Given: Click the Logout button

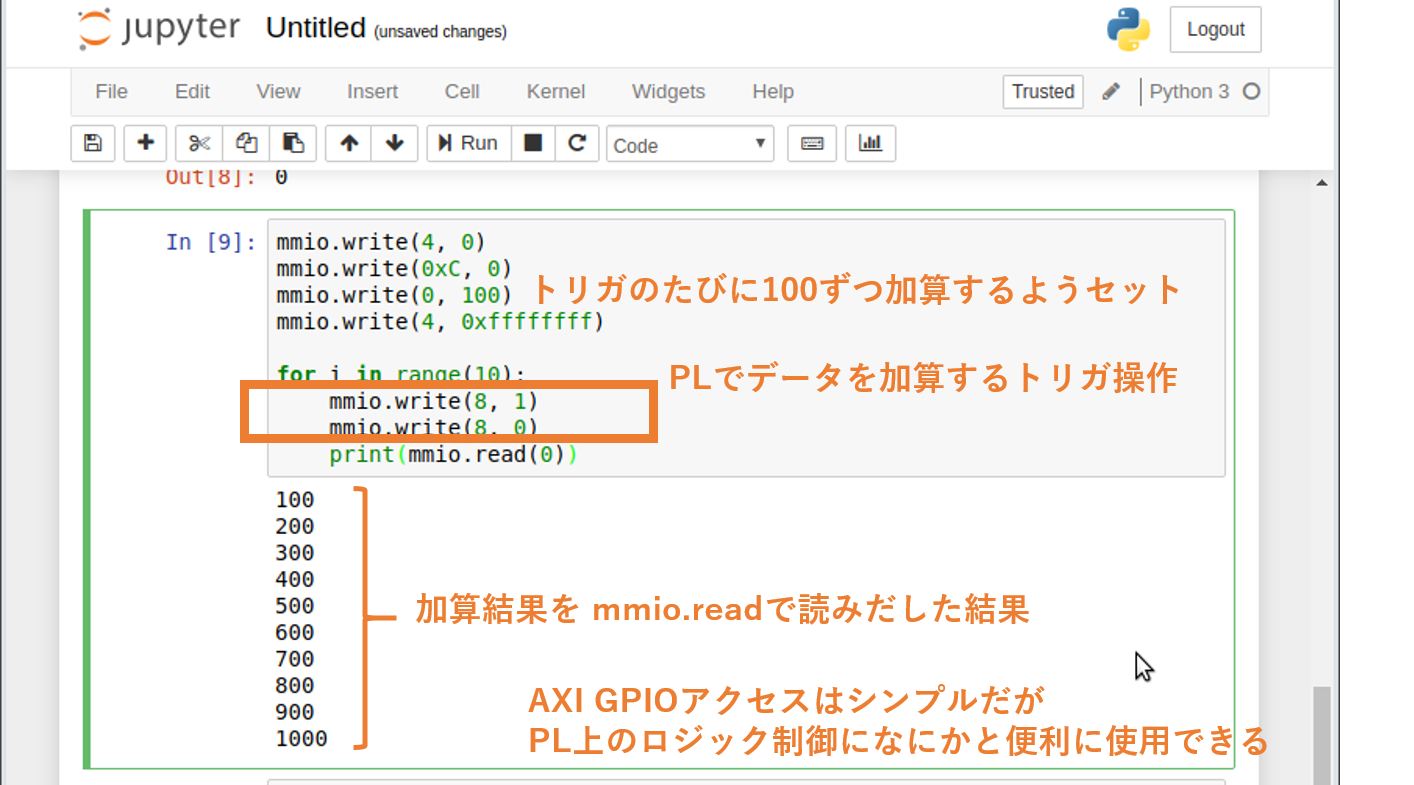Looking at the screenshot, I should [x=1215, y=29].
